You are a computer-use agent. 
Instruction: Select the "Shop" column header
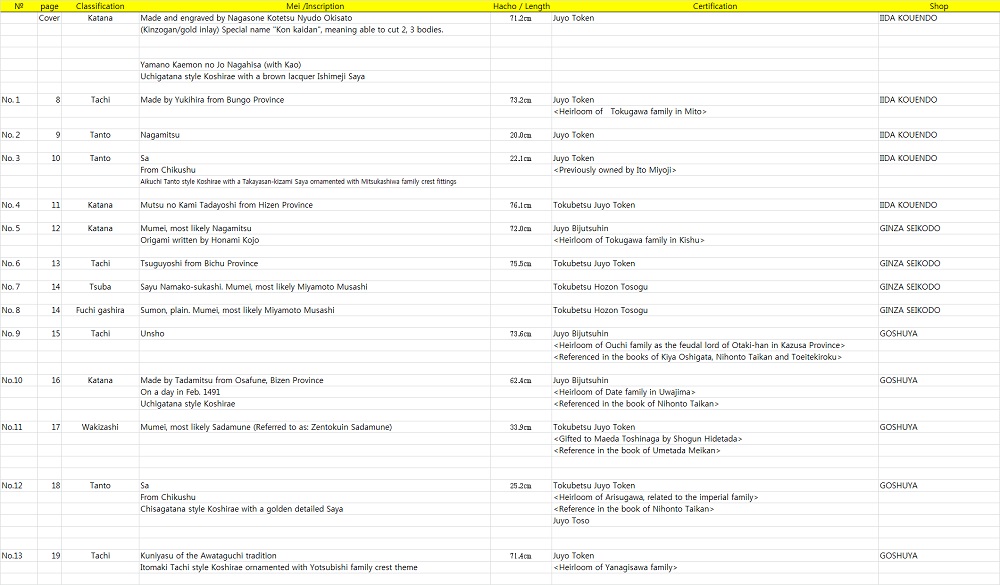pyautogui.click(x=939, y=6)
